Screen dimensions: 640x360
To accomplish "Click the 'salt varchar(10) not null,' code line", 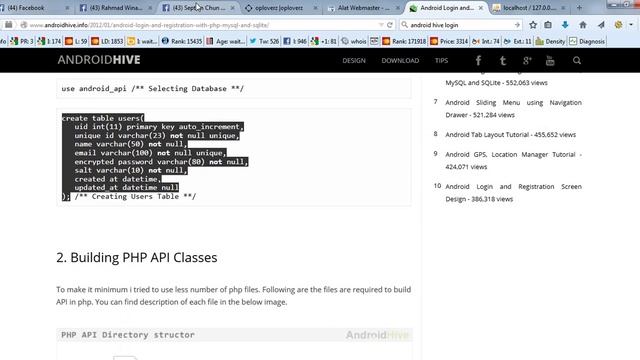I will click(131, 170).
